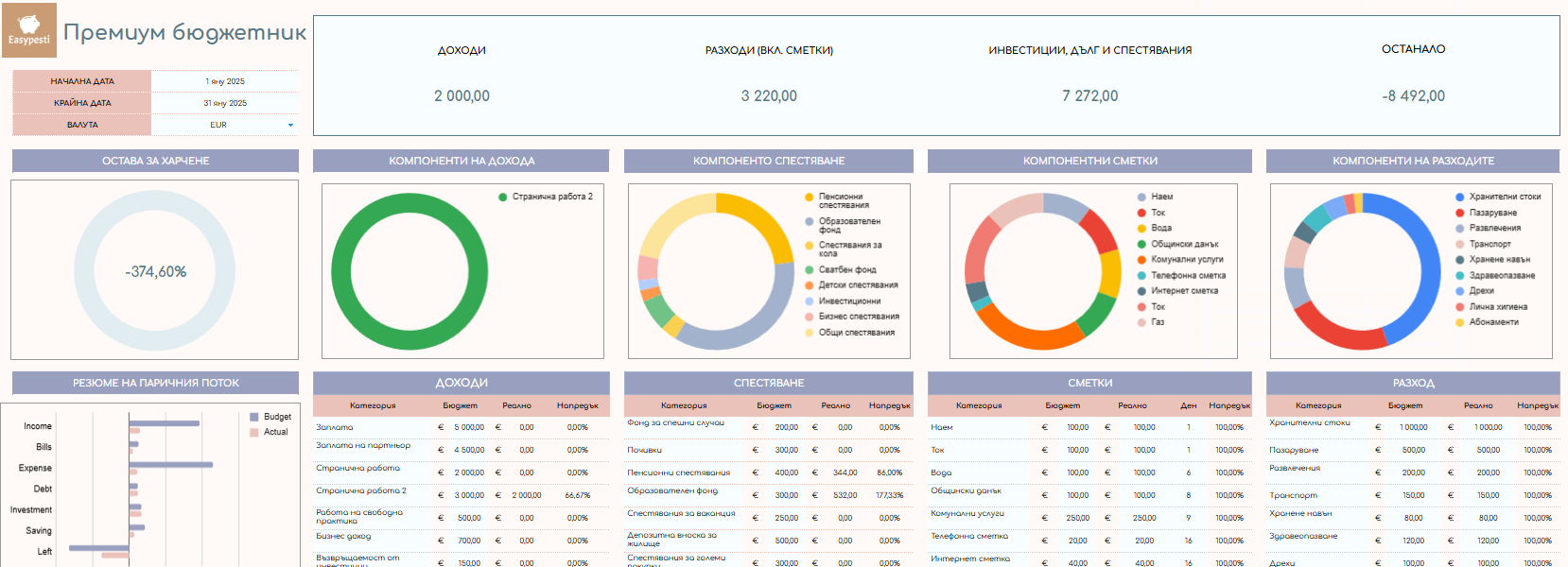The height and width of the screenshot is (567, 1568).
Task: Select the start date cell 1 яну 2025
Action: 225,81
